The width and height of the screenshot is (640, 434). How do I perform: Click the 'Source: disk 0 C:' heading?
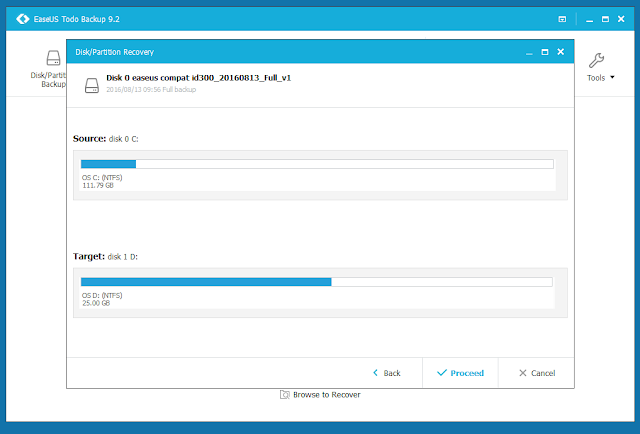pos(106,139)
